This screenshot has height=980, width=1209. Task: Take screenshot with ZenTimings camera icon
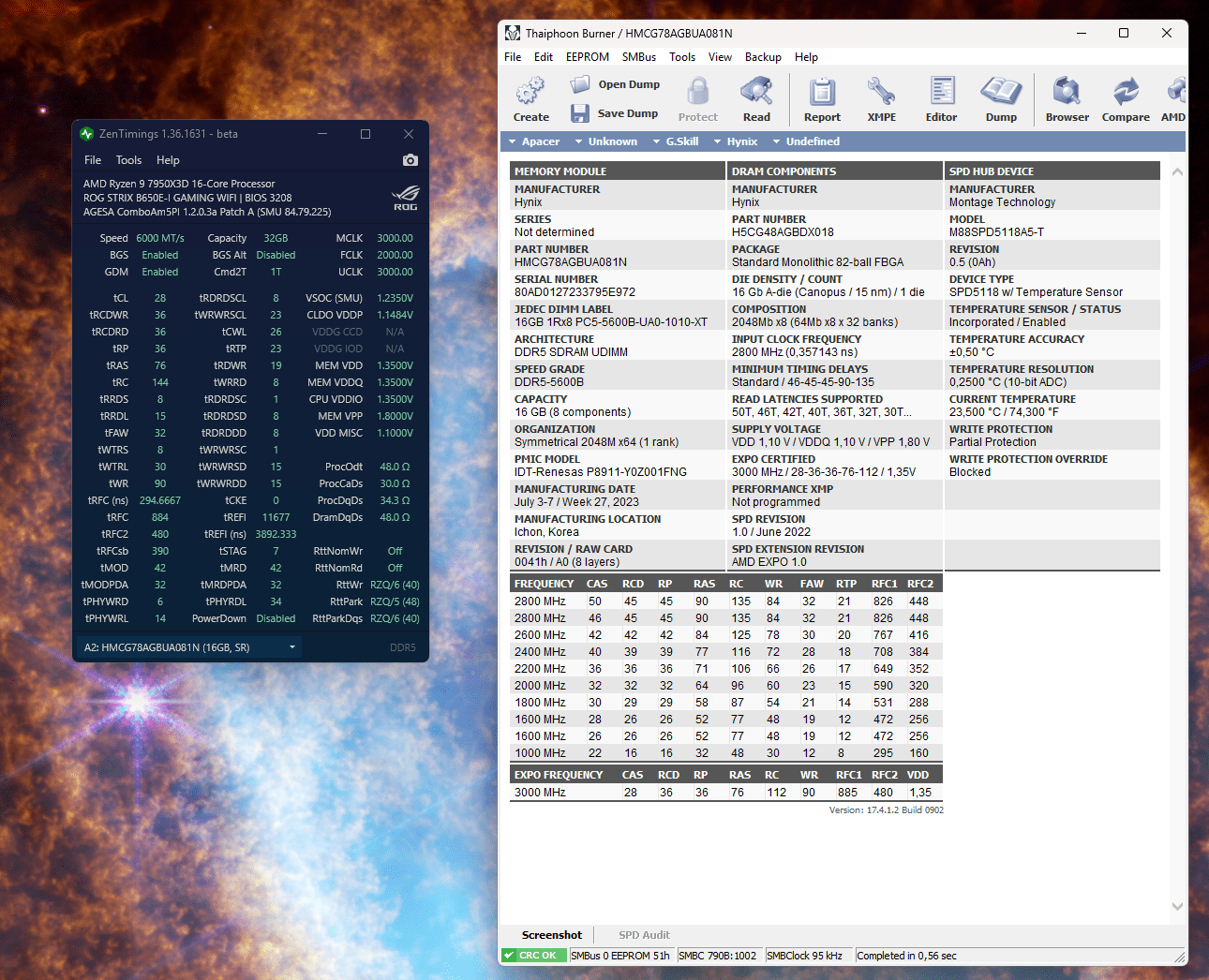pos(410,160)
